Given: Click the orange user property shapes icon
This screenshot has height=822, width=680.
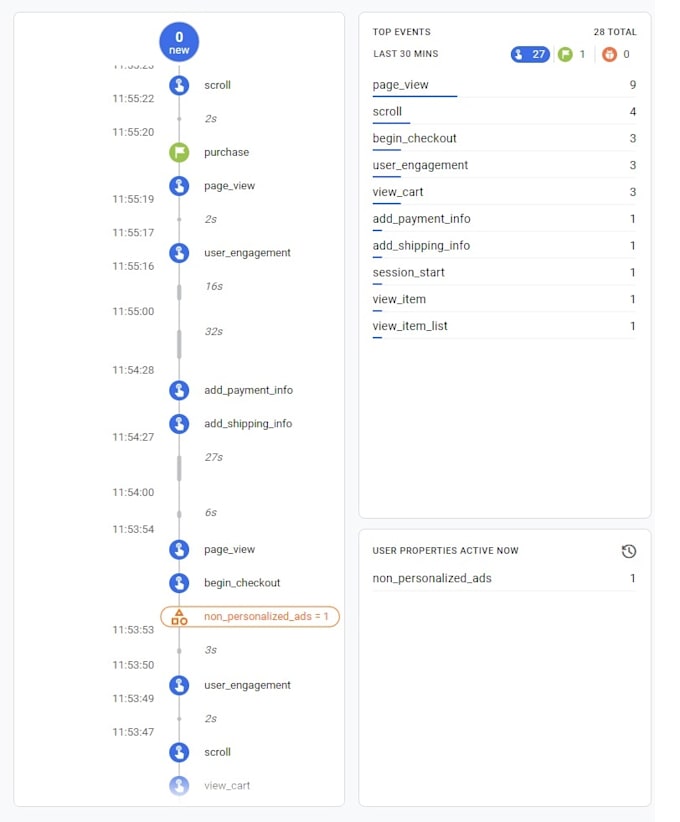Looking at the screenshot, I should click(179, 617).
